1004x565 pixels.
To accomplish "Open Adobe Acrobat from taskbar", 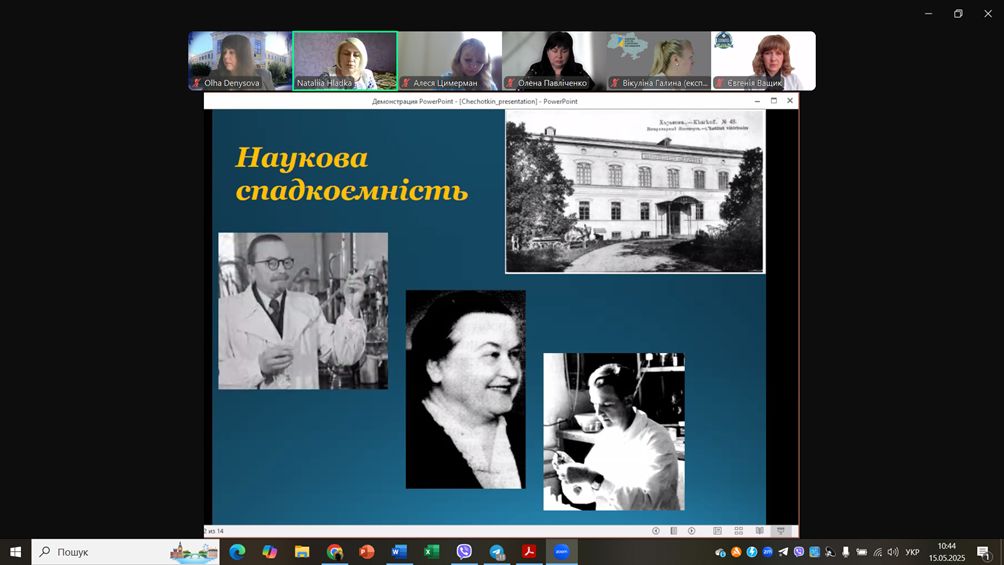I will pyautogui.click(x=529, y=552).
